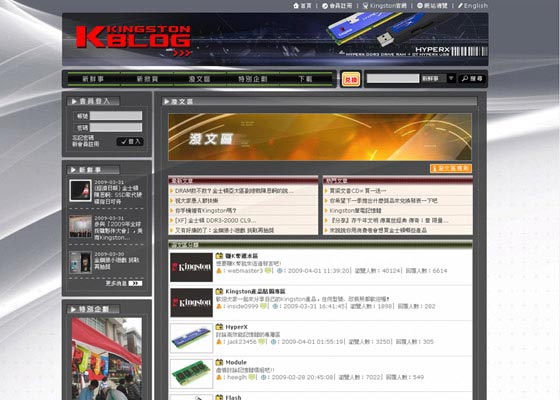Open the 下載 navigation tab

tap(305, 79)
